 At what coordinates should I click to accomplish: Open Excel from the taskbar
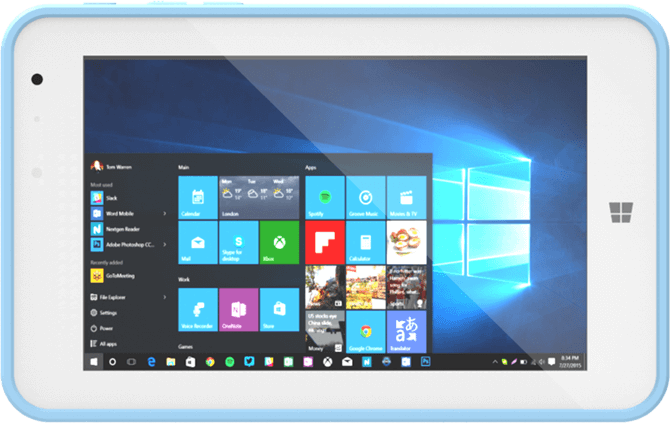(x=288, y=362)
